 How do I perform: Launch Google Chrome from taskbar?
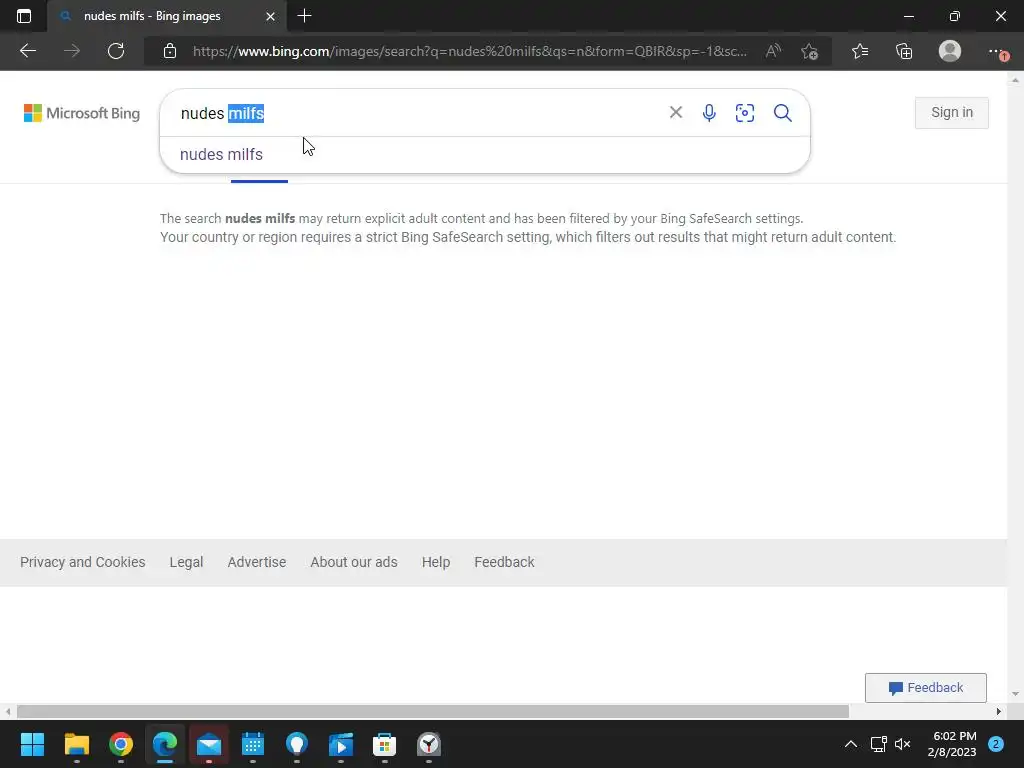coord(121,744)
